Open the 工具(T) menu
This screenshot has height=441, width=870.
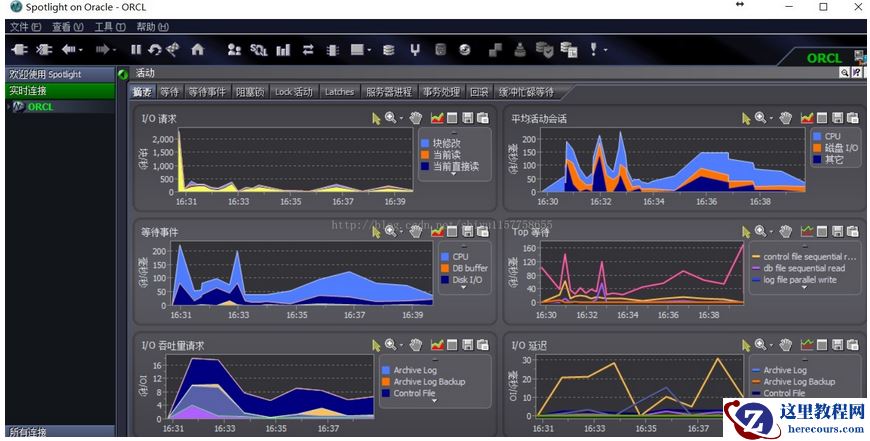click(107, 27)
